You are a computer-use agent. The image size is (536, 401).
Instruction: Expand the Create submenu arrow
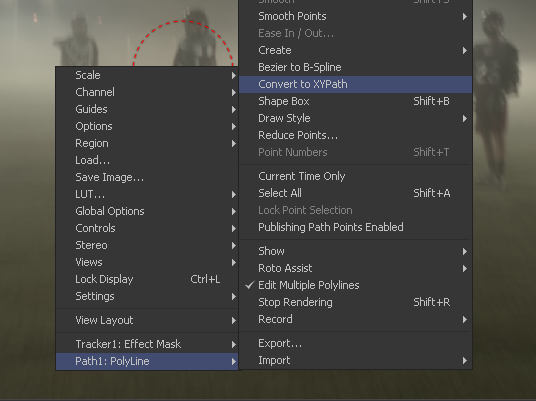(x=465, y=51)
